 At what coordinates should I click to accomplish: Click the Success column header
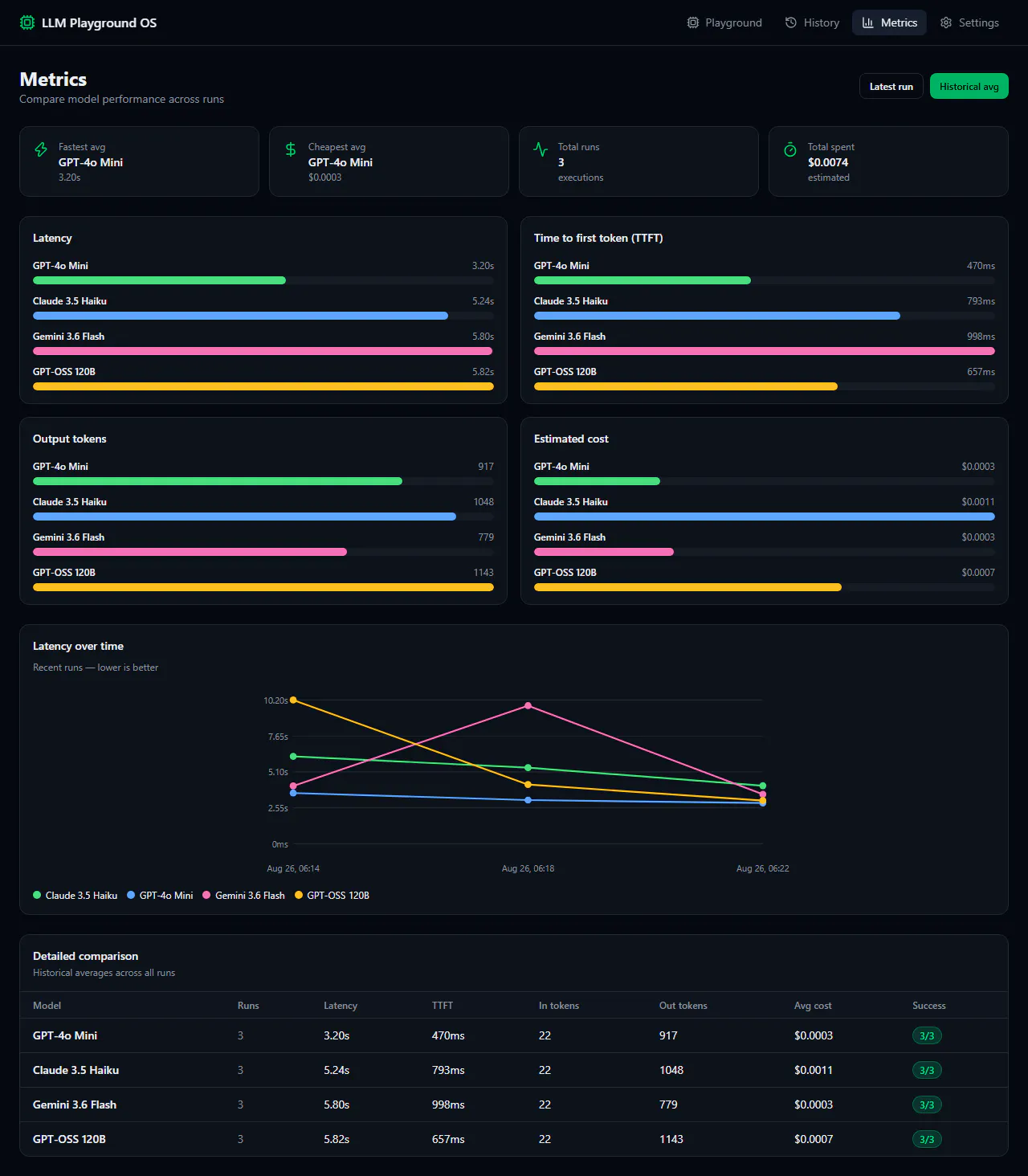pos(929,1006)
